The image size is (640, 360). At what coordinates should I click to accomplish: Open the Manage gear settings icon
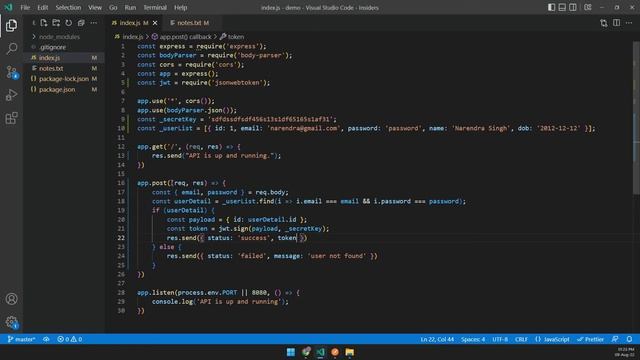[x=11, y=322]
